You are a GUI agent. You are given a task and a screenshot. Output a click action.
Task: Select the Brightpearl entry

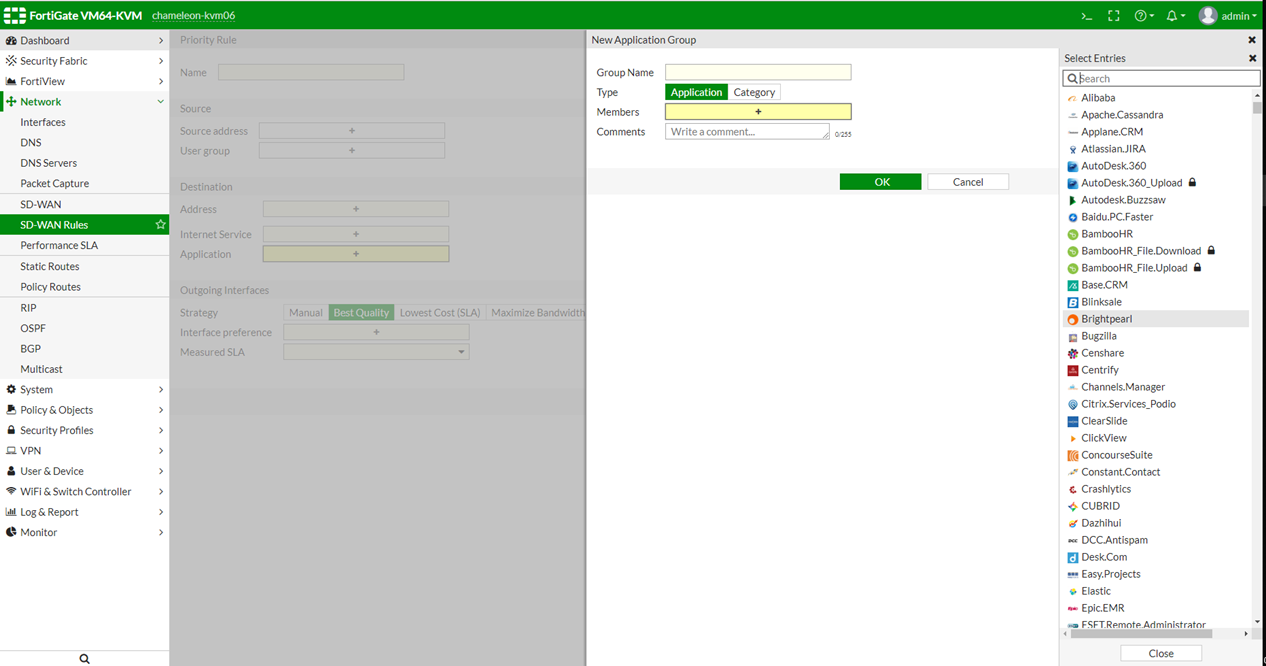tap(1106, 319)
